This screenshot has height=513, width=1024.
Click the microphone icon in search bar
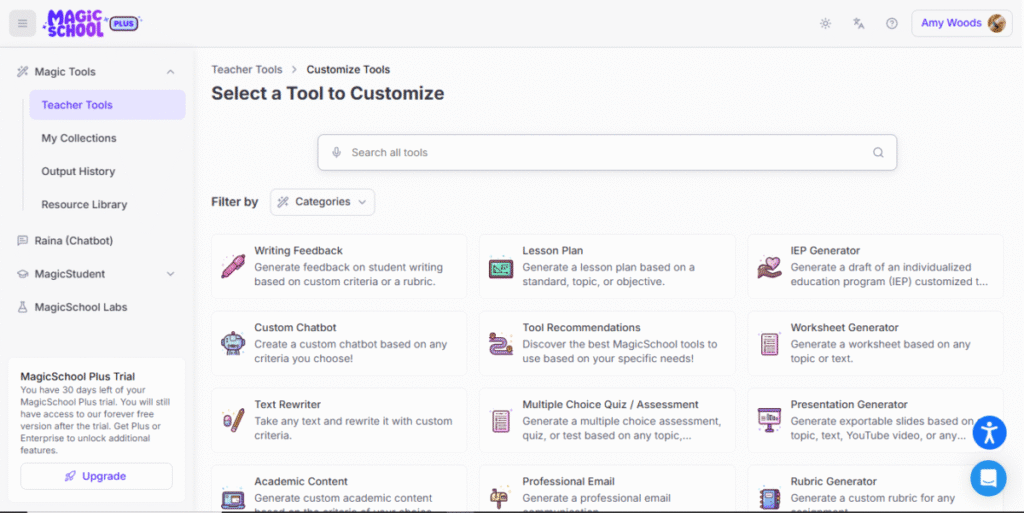point(337,153)
